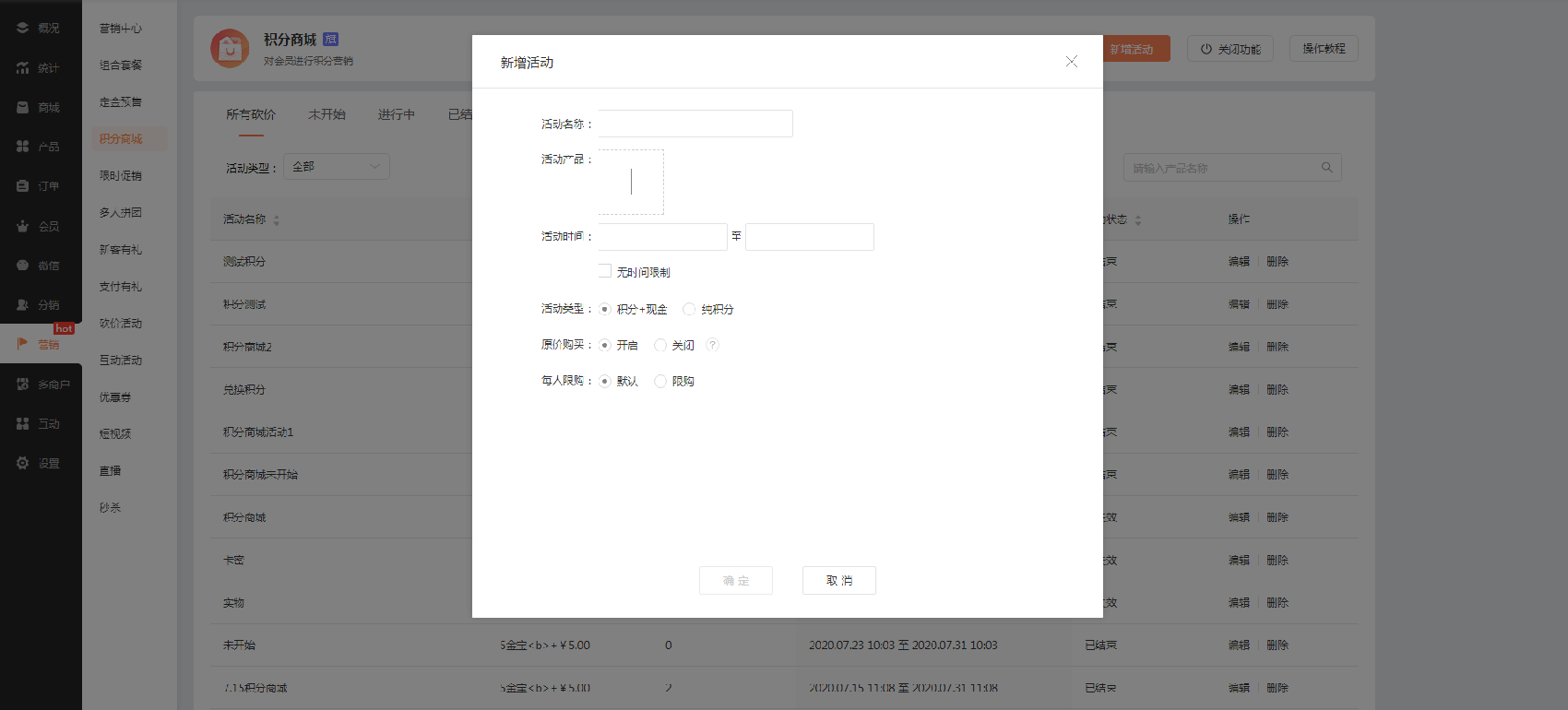Screen dimensions: 1568x710
Task: Select 限购 for 每人限购
Action: coord(660,381)
